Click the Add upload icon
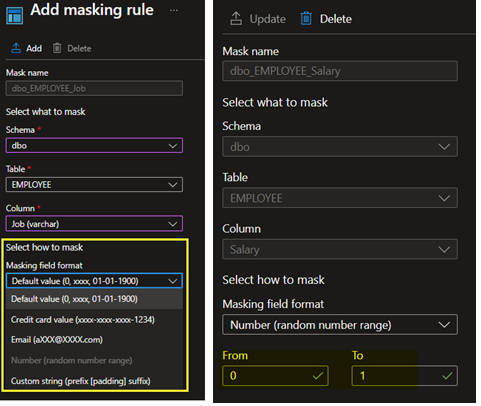This screenshot has height=406, width=481. 16,48
